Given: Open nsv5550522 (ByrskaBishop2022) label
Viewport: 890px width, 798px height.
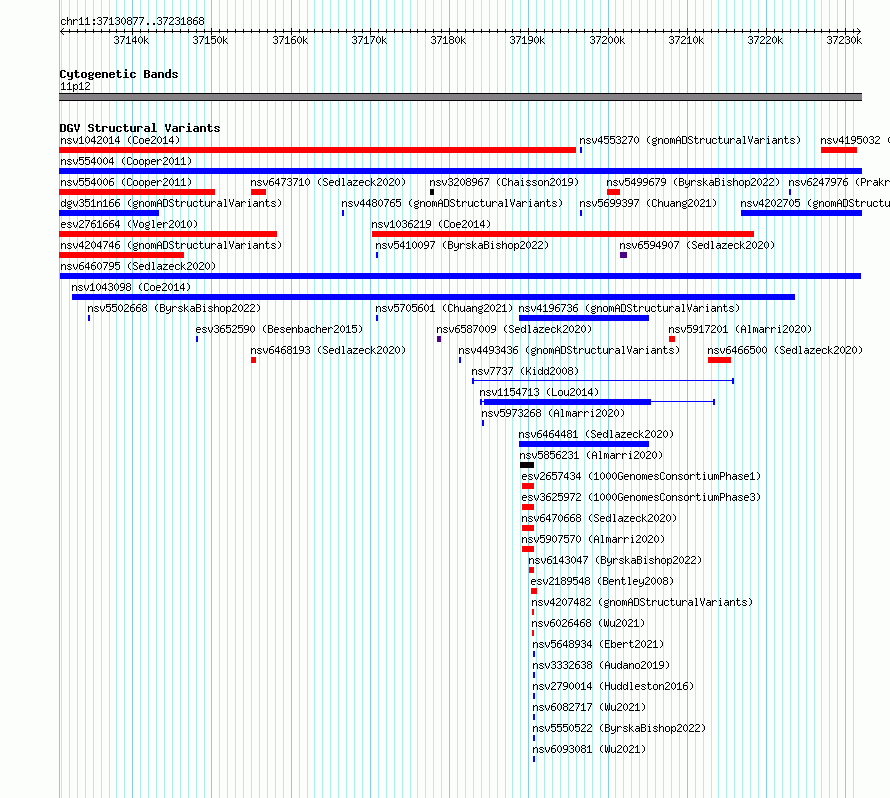Looking at the screenshot, I should point(619,728).
